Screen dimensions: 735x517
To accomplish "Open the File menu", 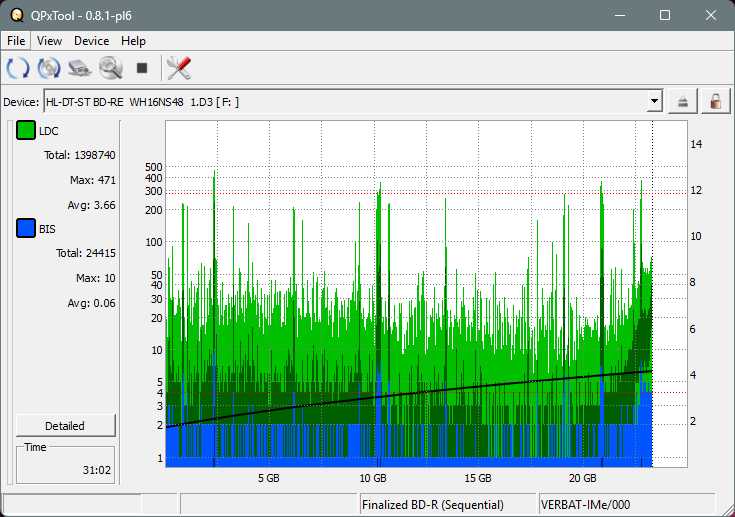I will click(16, 41).
